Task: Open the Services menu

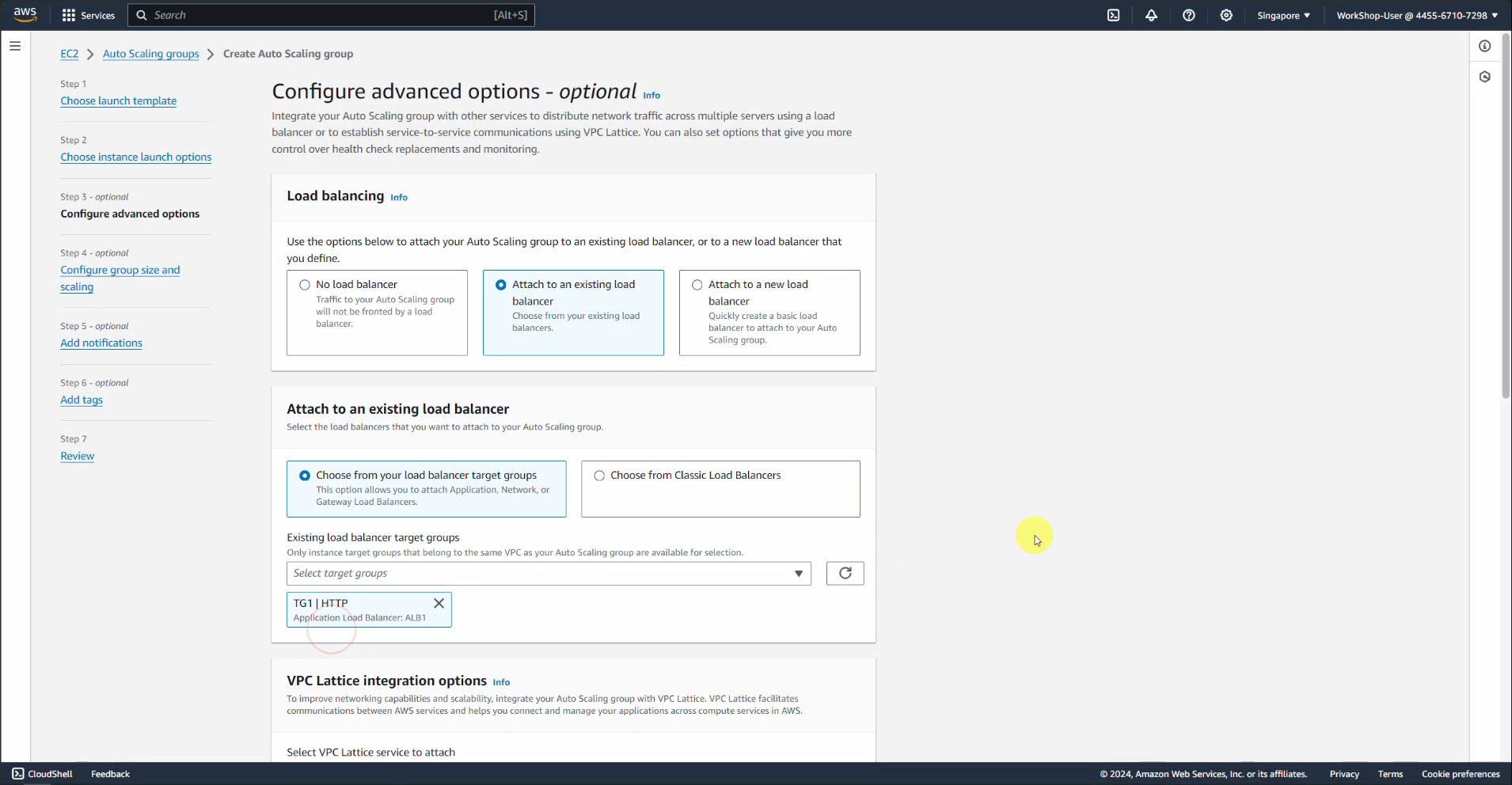Action: (89, 15)
